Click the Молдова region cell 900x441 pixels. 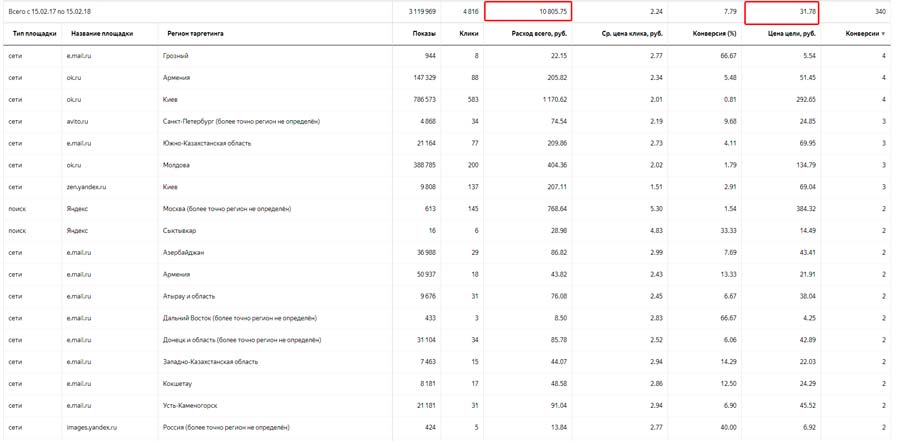(176, 164)
